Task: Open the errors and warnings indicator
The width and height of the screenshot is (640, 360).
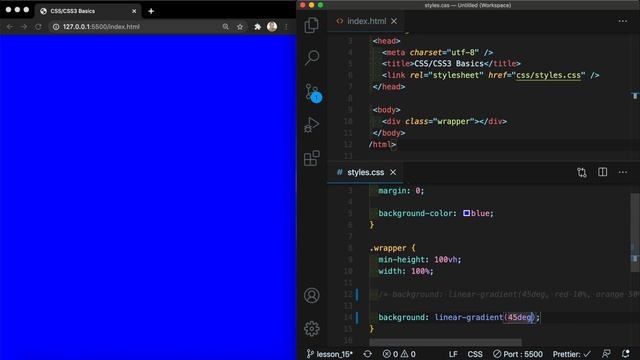Action: tap(399, 354)
